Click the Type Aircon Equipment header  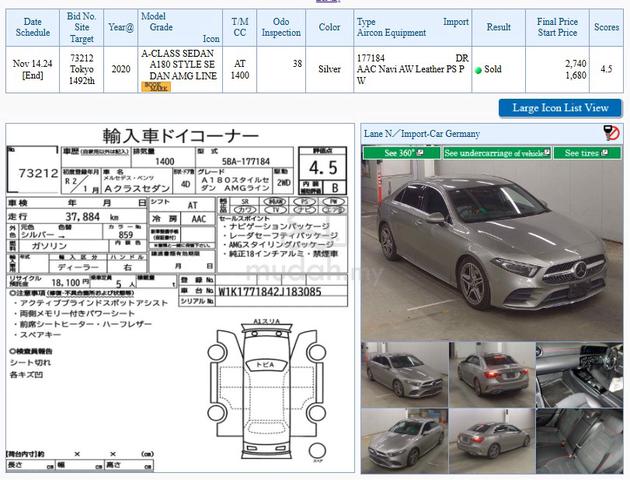[x=413, y=27]
